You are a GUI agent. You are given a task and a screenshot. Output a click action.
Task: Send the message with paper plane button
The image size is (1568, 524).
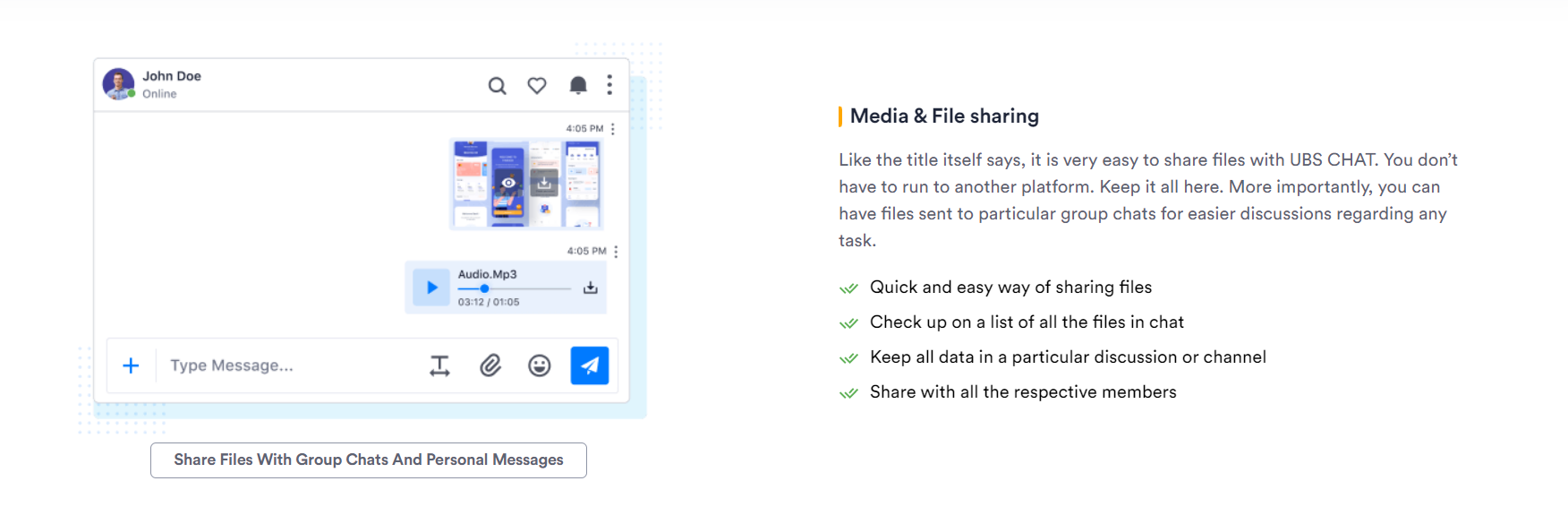[x=590, y=365]
